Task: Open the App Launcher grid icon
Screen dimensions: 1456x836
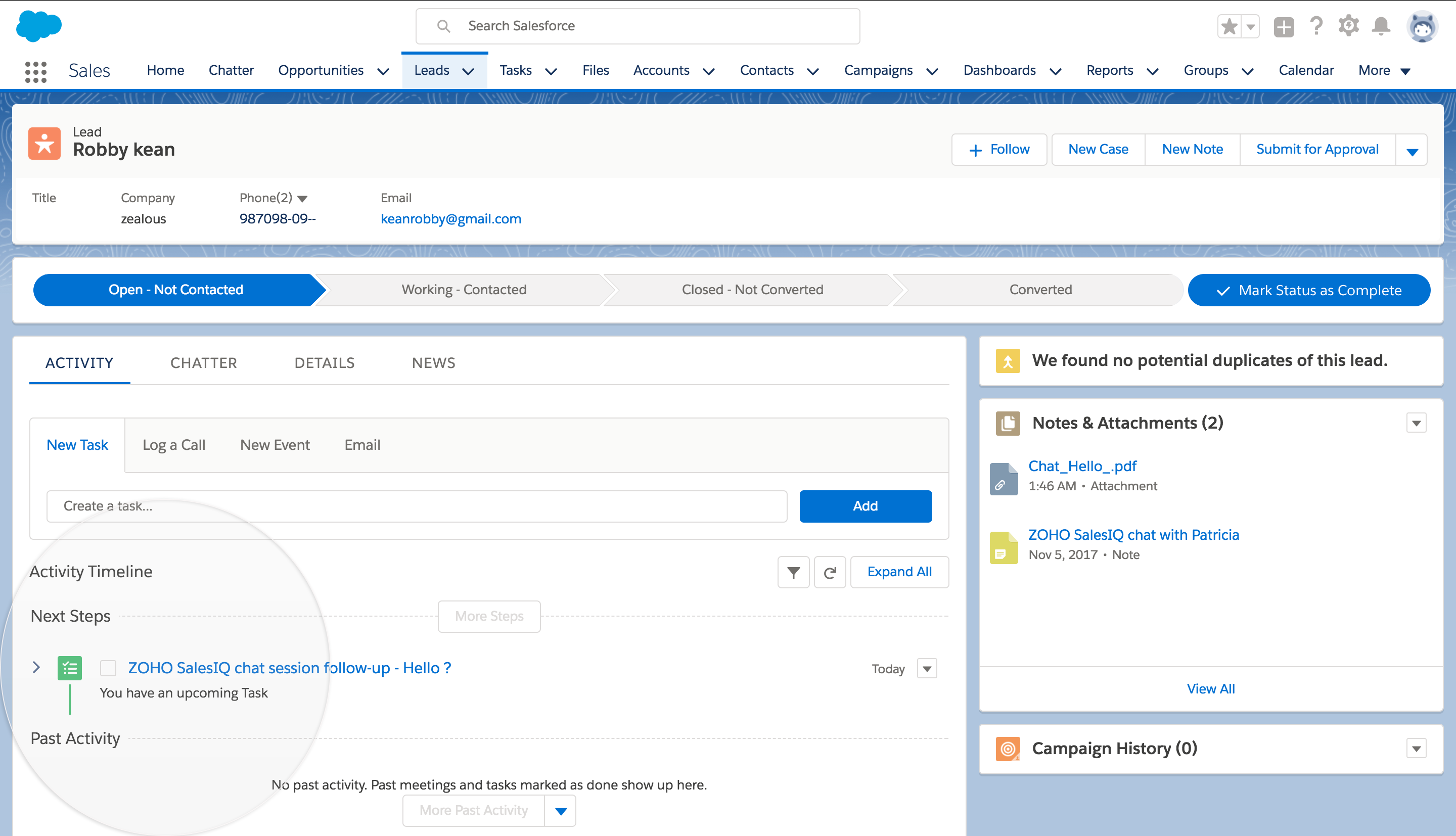Action: 35,71
